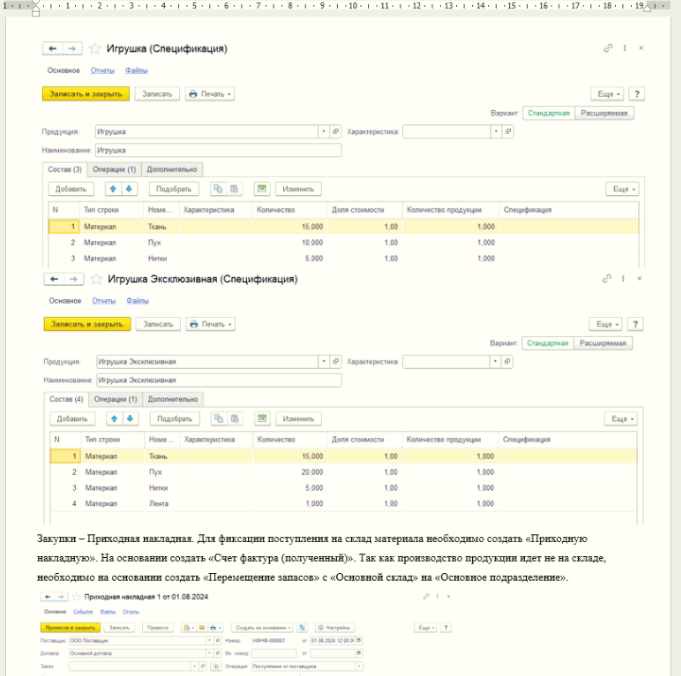Select the Лента material row in table
The height and width of the screenshot is (676, 681).
click(x=160, y=503)
